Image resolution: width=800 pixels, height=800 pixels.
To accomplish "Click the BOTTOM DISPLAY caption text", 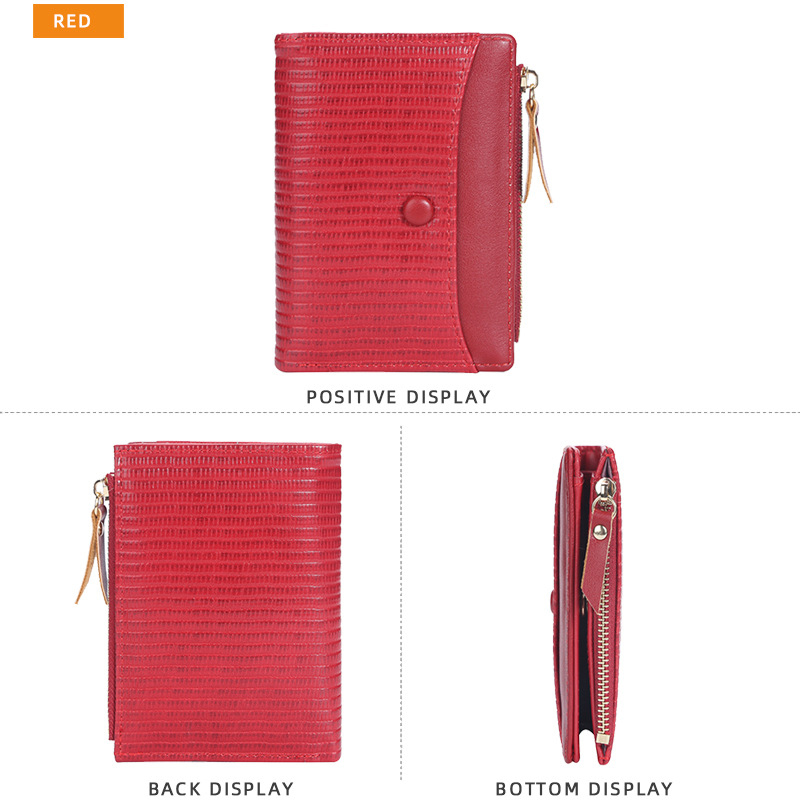I will tap(584, 789).
